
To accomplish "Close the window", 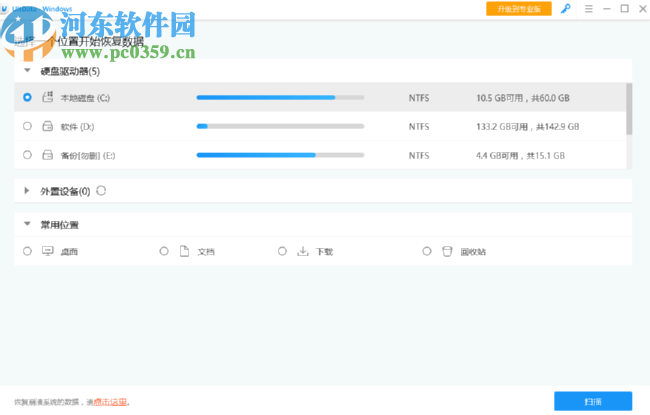I will pyautogui.click(x=643, y=9).
